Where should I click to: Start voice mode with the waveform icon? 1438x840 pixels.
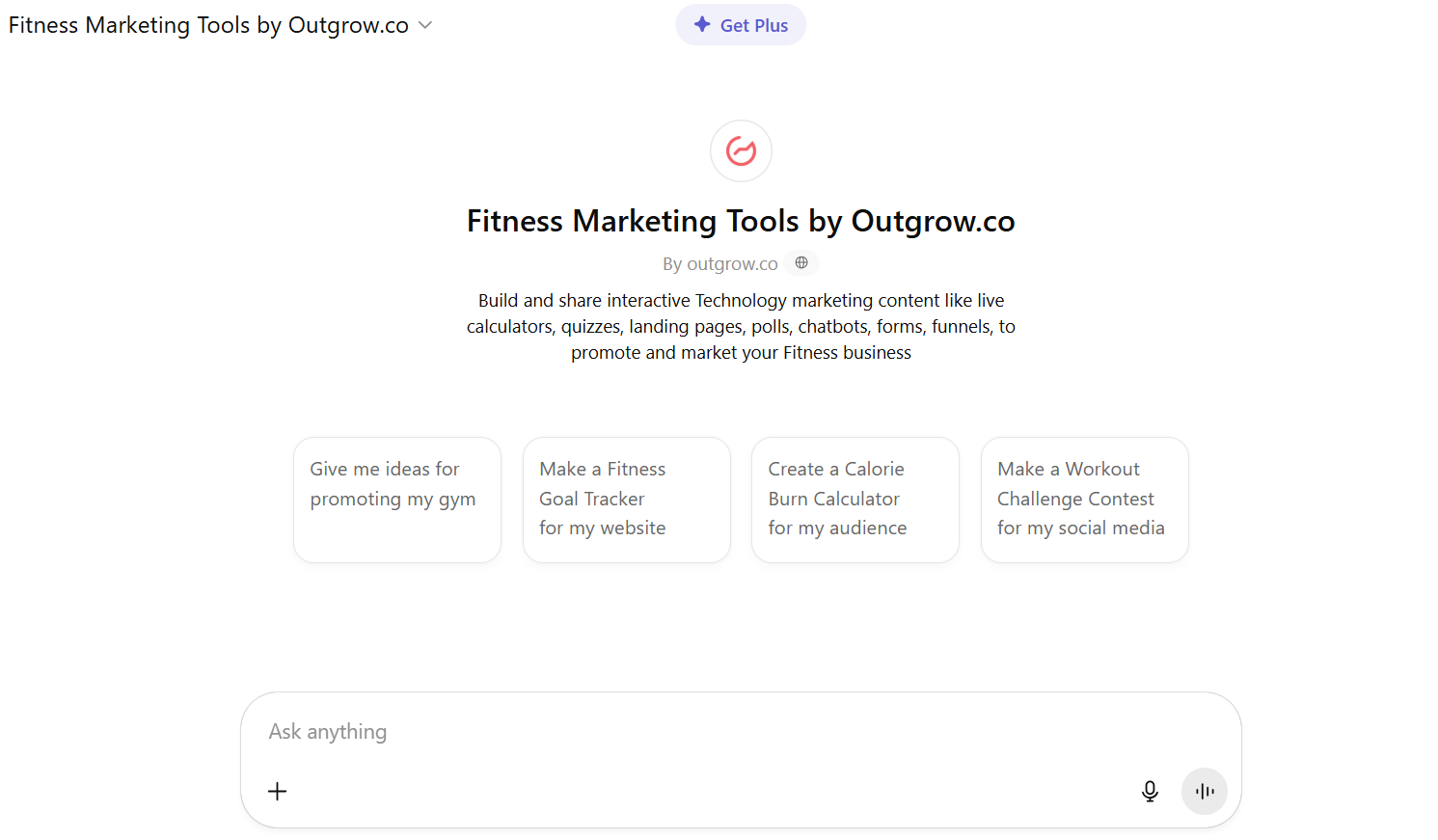[x=1204, y=791]
